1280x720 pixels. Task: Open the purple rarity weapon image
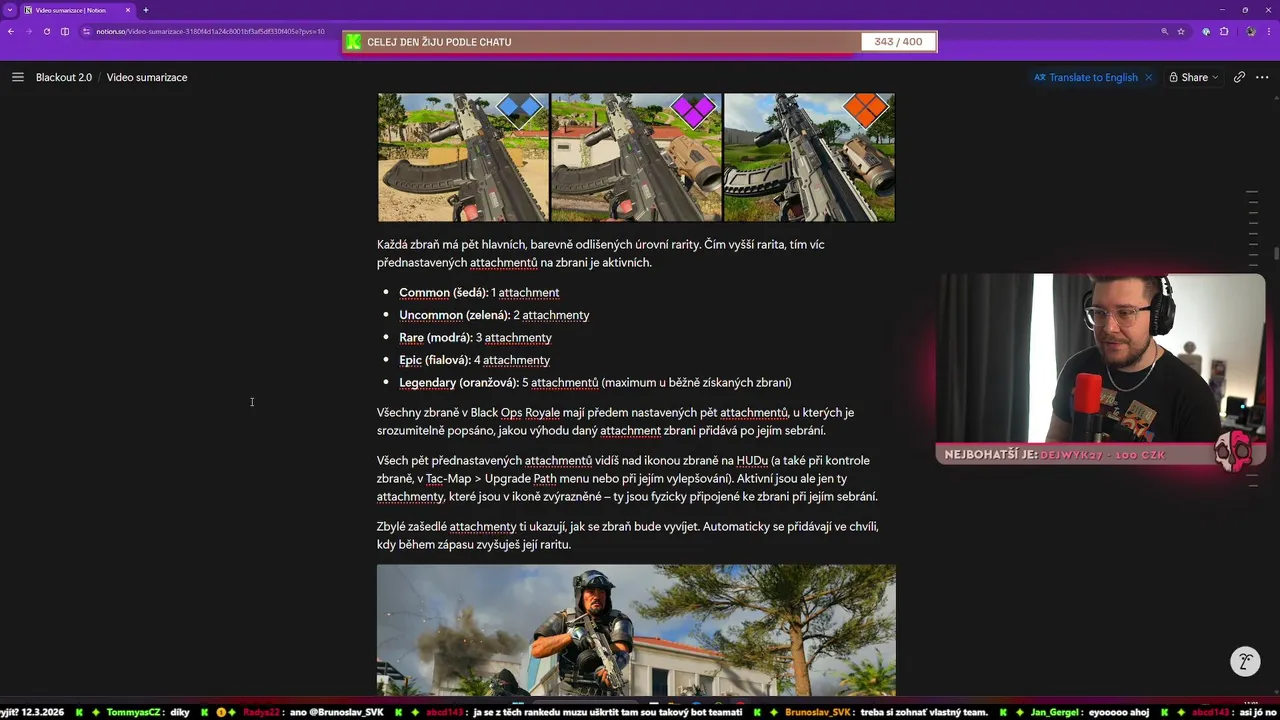pos(636,157)
